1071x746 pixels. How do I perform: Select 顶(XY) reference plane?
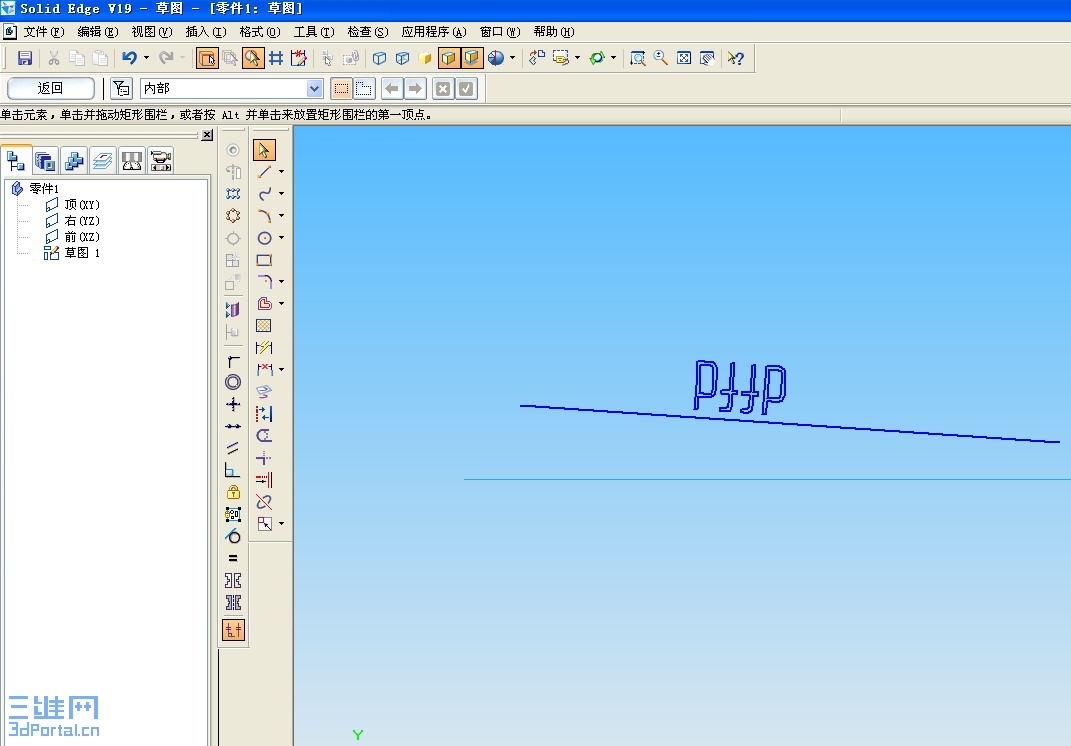[82, 205]
